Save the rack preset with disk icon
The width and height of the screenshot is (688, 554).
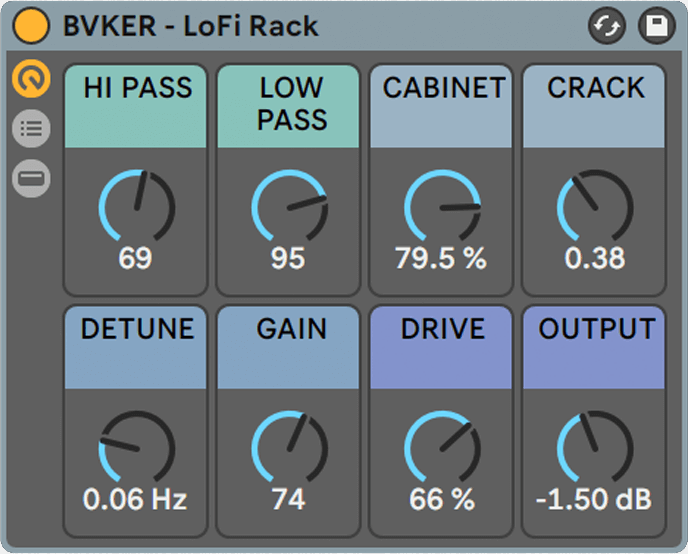coord(656,26)
